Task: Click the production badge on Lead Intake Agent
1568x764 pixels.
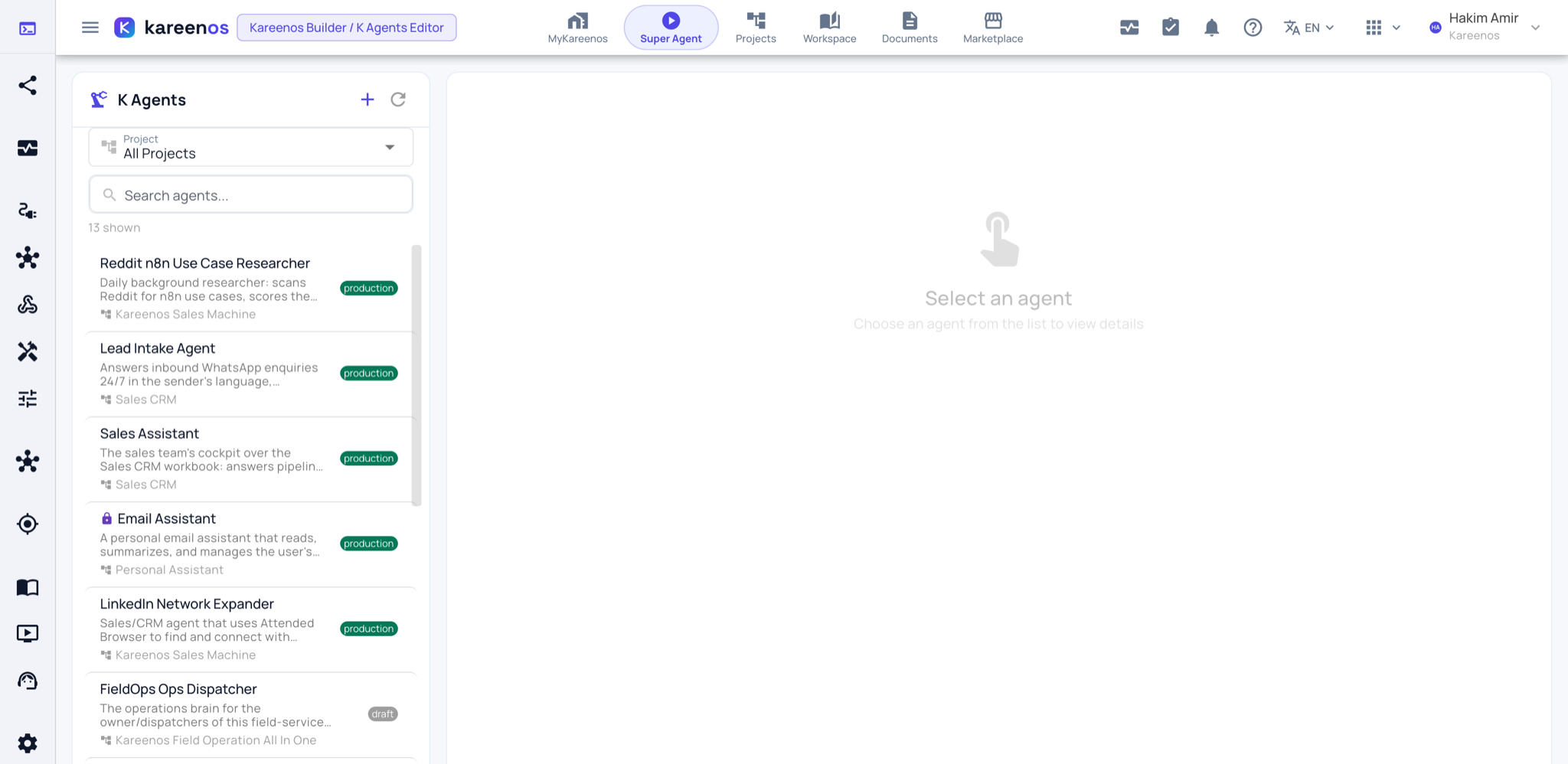Action: [369, 374]
